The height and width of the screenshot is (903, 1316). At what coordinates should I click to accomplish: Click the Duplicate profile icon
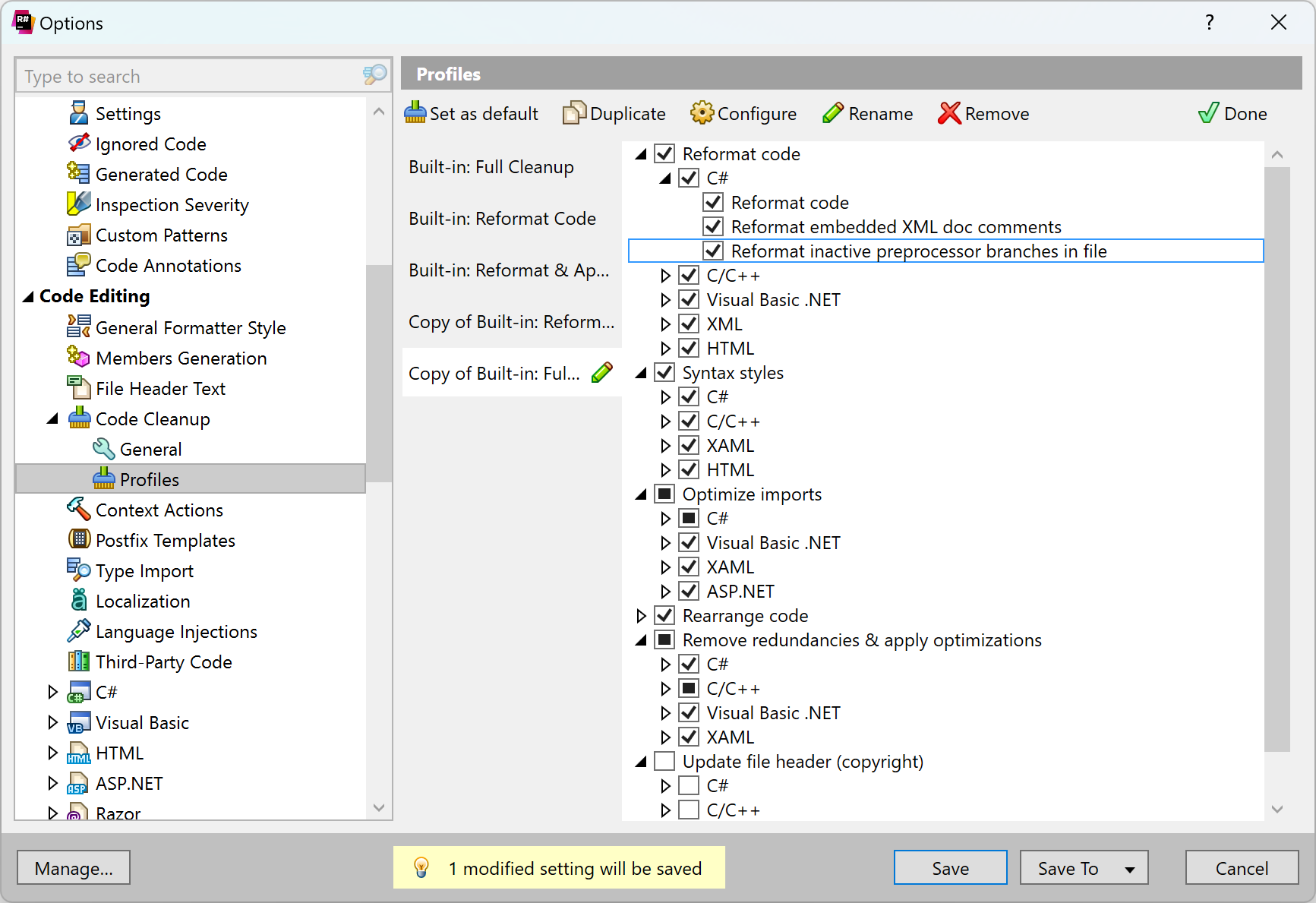click(574, 113)
